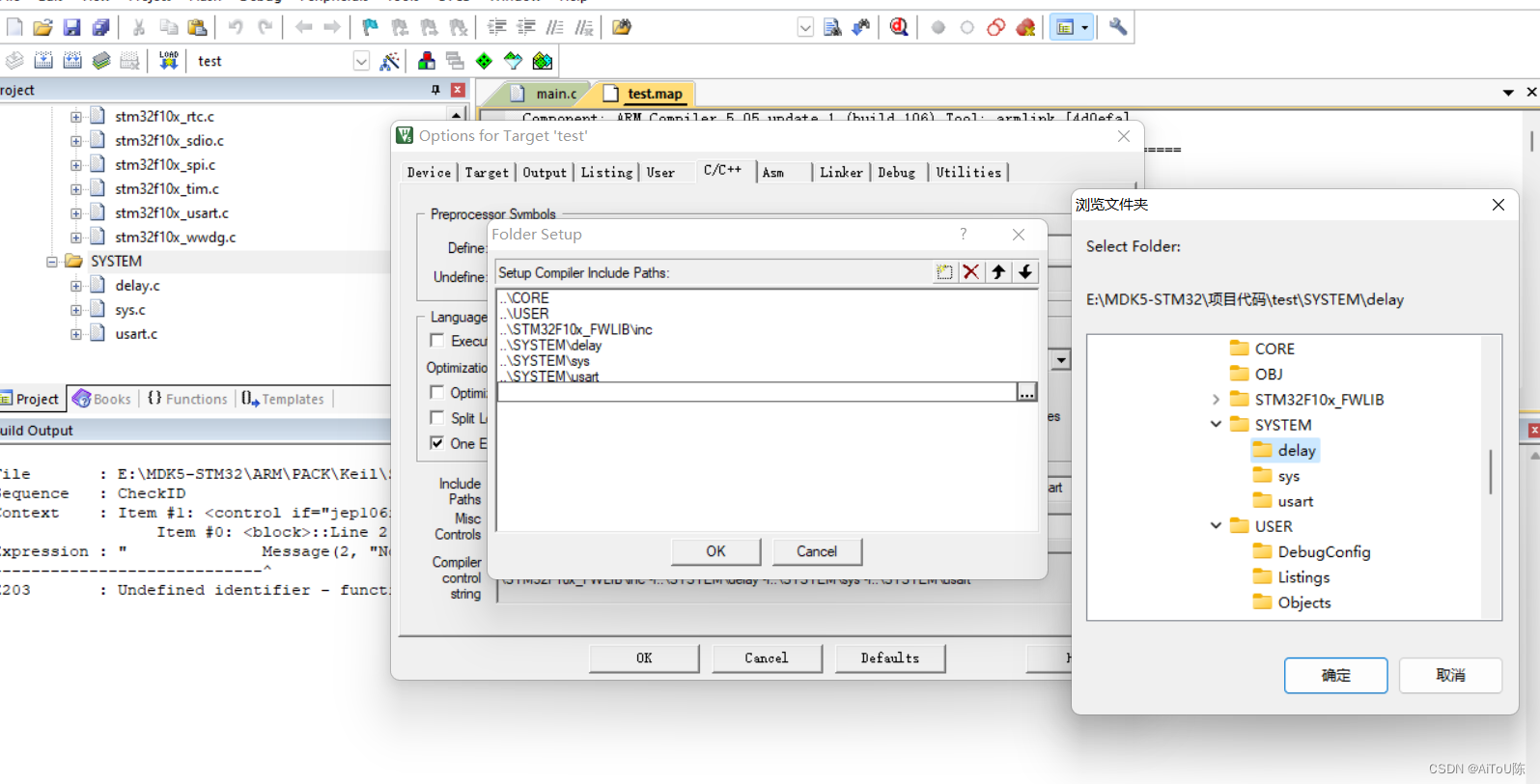Open the window layout dropdown arrow
The image size is (1540, 784).
(x=1085, y=28)
